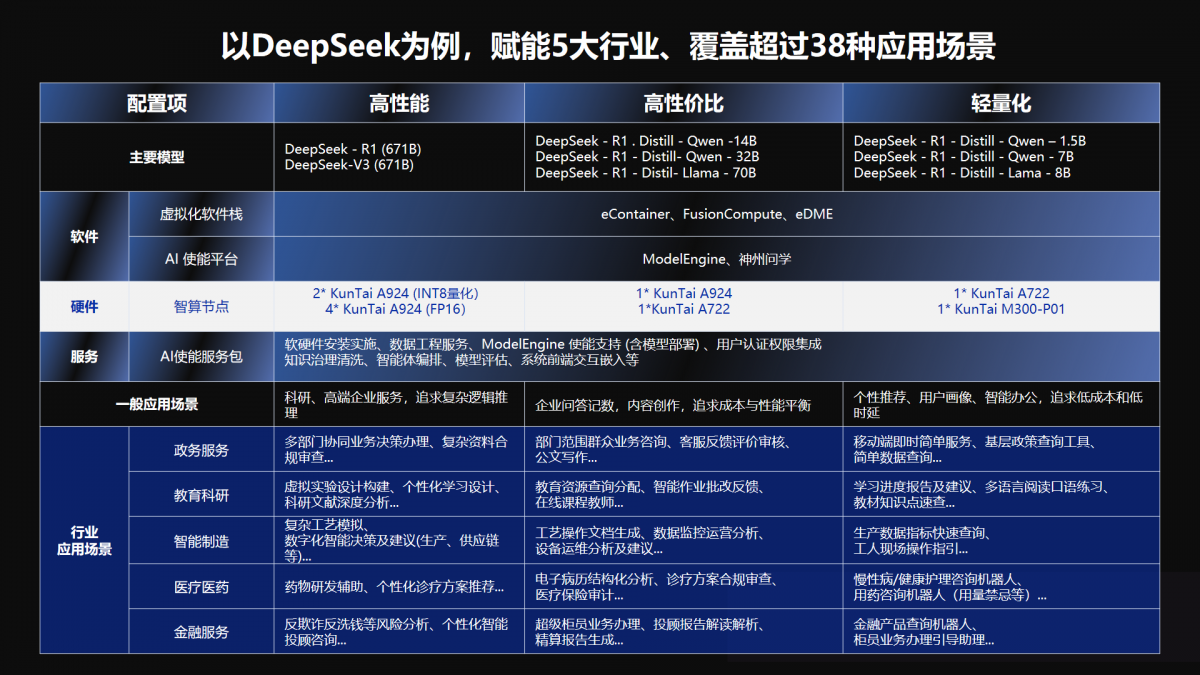This screenshot has width=1200, height=675.
Task: Click the 配置项 header cell
Action: click(156, 101)
